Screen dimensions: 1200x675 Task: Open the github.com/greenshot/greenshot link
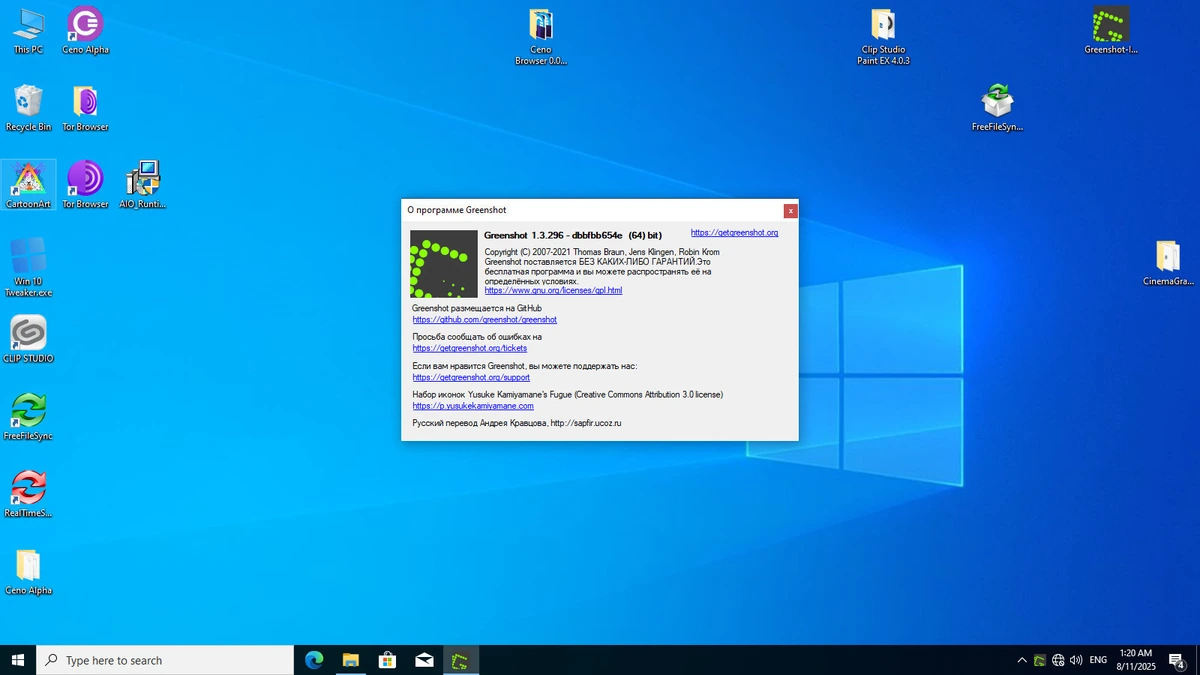[485, 319]
